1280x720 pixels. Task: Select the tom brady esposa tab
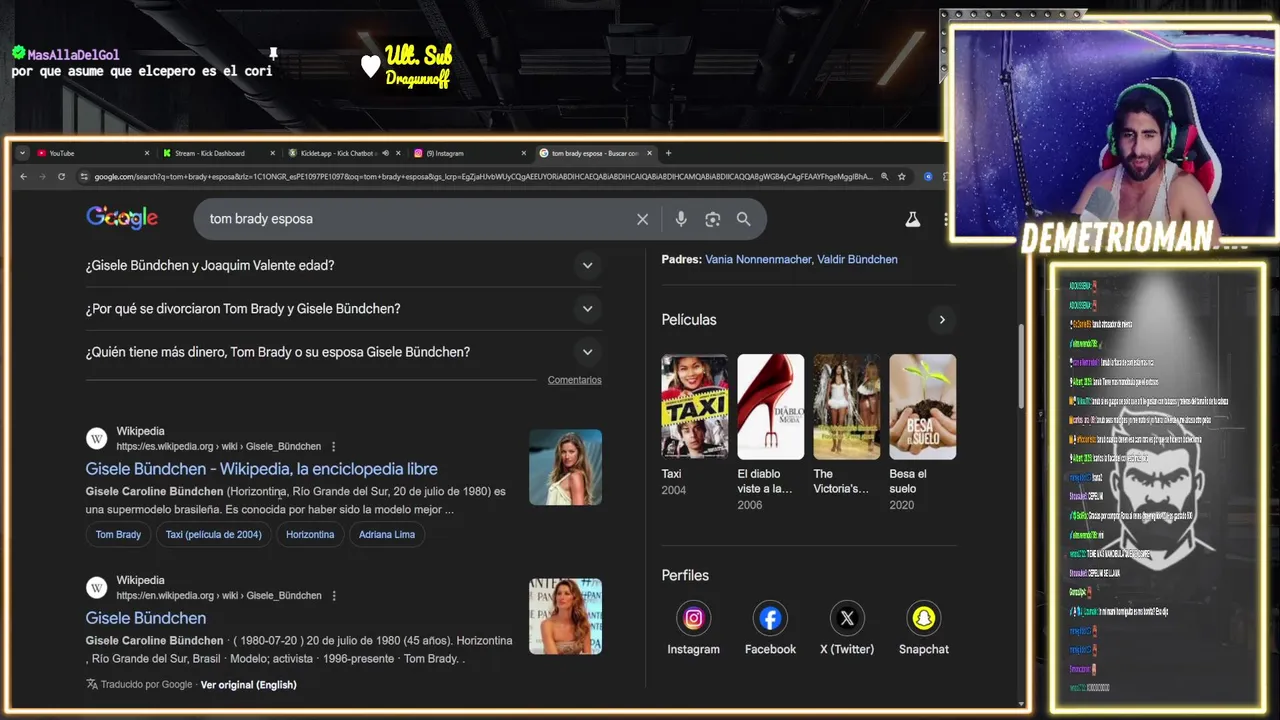596,153
